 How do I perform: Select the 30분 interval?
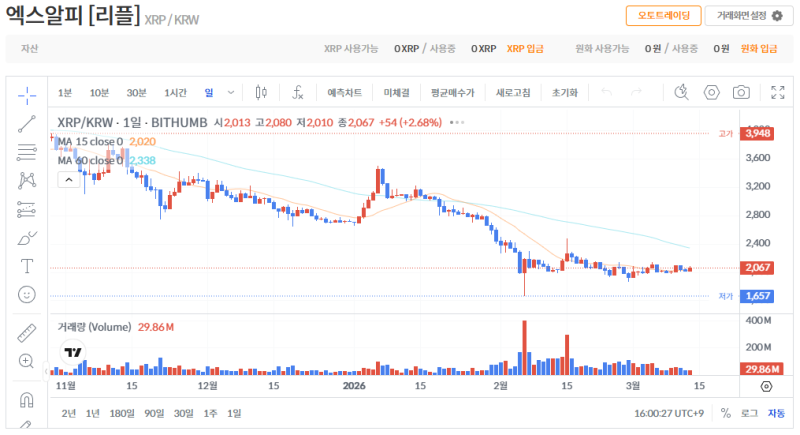[137, 92]
